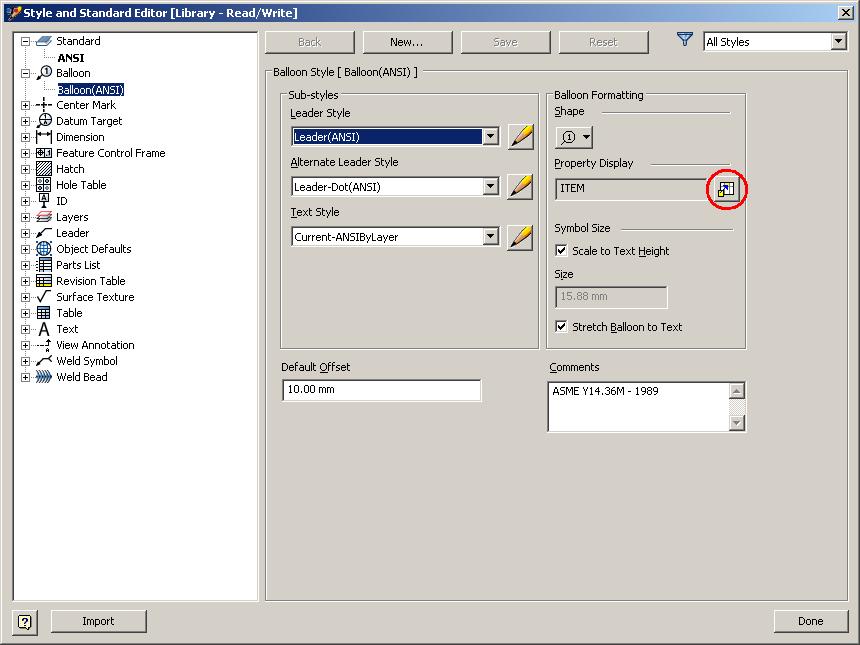The image size is (860, 645).
Task: Click the filter funnel icon
Action: (684, 39)
